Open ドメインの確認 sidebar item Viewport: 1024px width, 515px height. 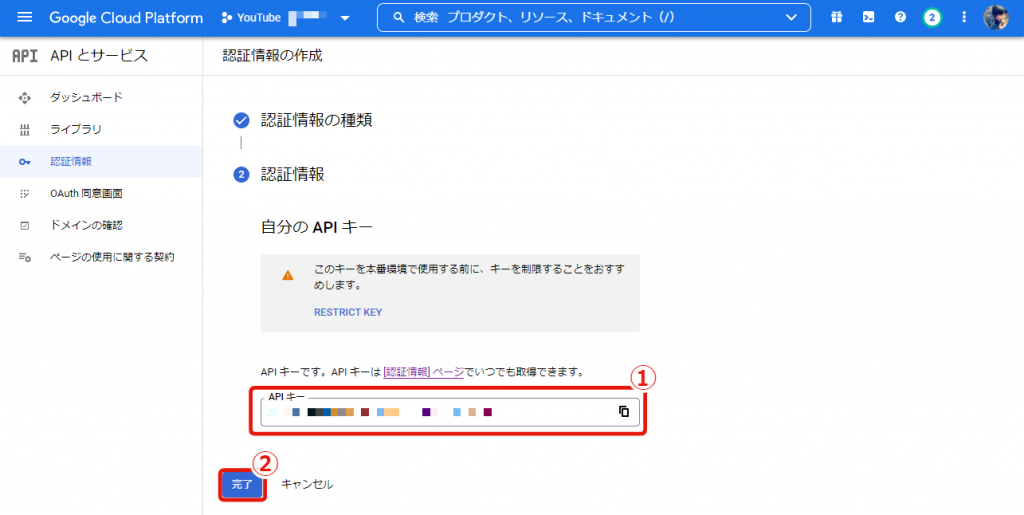(86, 225)
